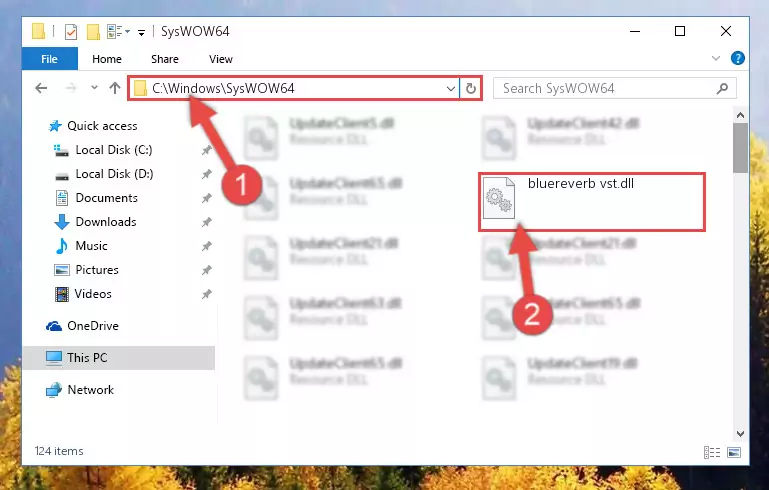Switch to Details view via status bar icon

pos(712,452)
